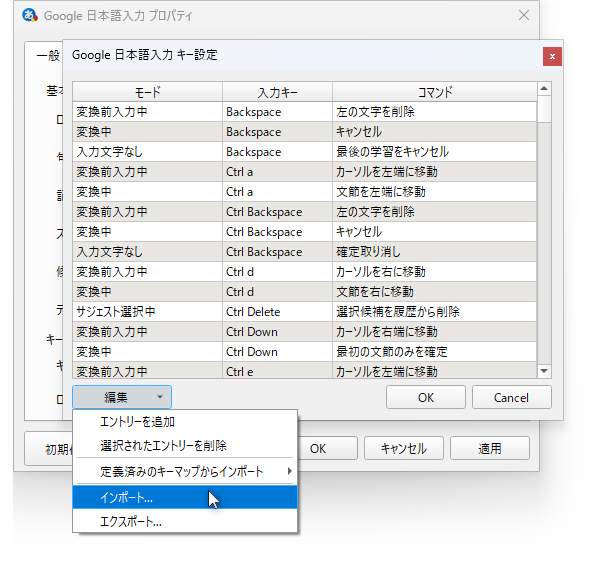
Task: Sort by the コマンド column header
Action: pos(435,92)
